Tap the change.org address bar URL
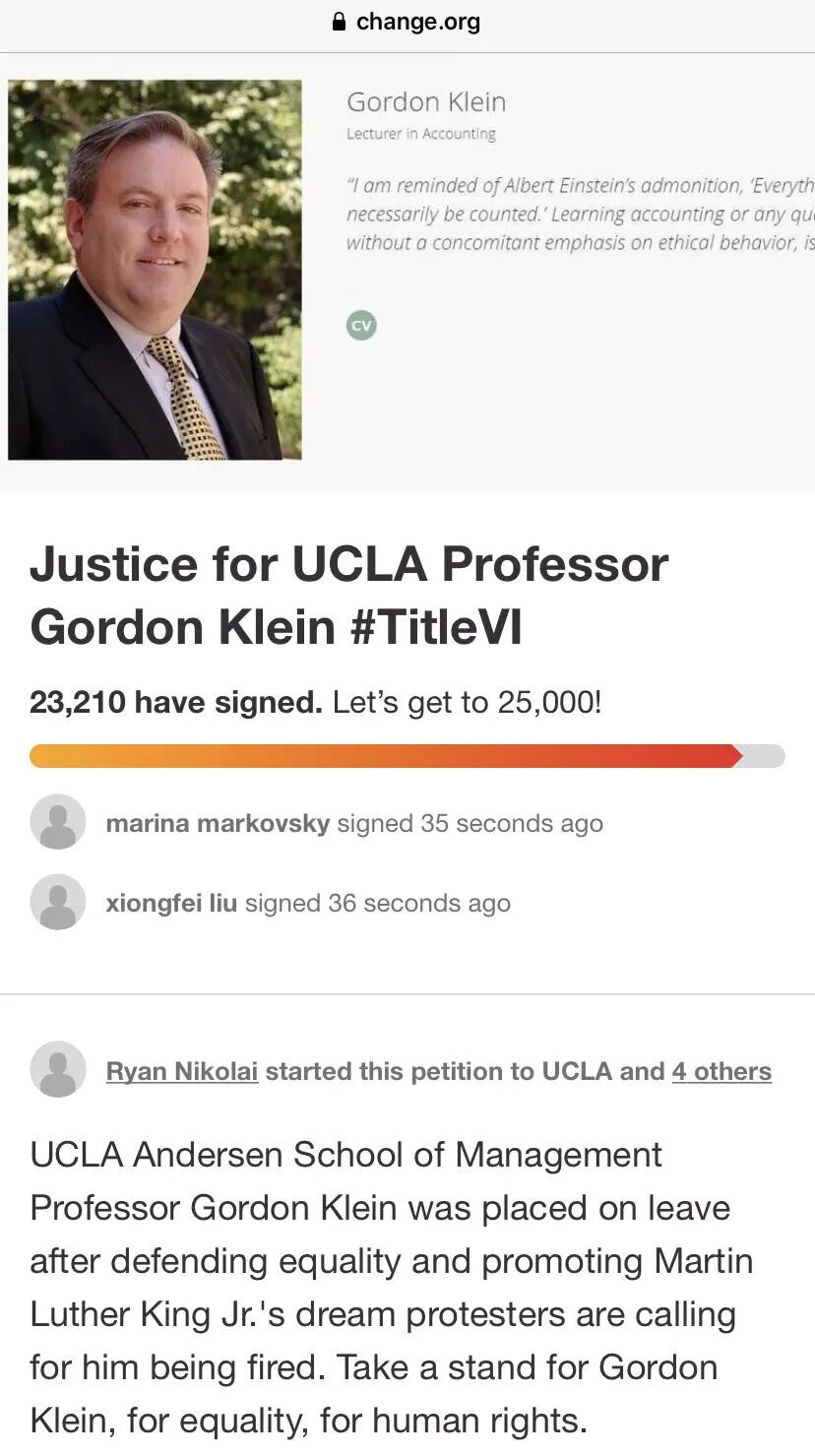The image size is (815, 1456). pyautogui.click(x=417, y=22)
